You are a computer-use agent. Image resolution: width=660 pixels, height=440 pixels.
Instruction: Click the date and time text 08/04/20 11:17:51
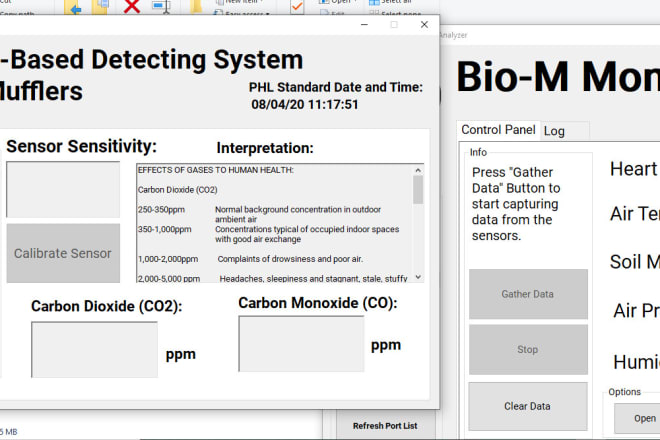click(x=305, y=104)
